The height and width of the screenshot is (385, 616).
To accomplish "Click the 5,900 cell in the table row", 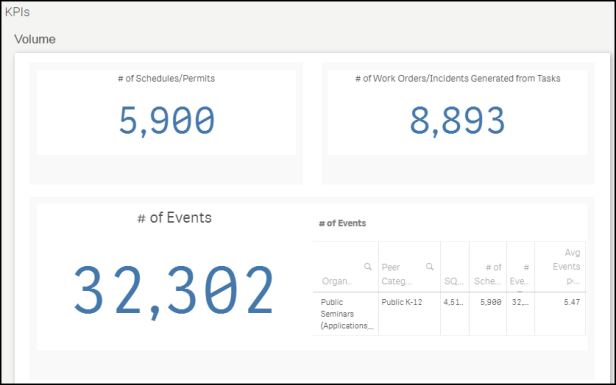I will point(491,302).
